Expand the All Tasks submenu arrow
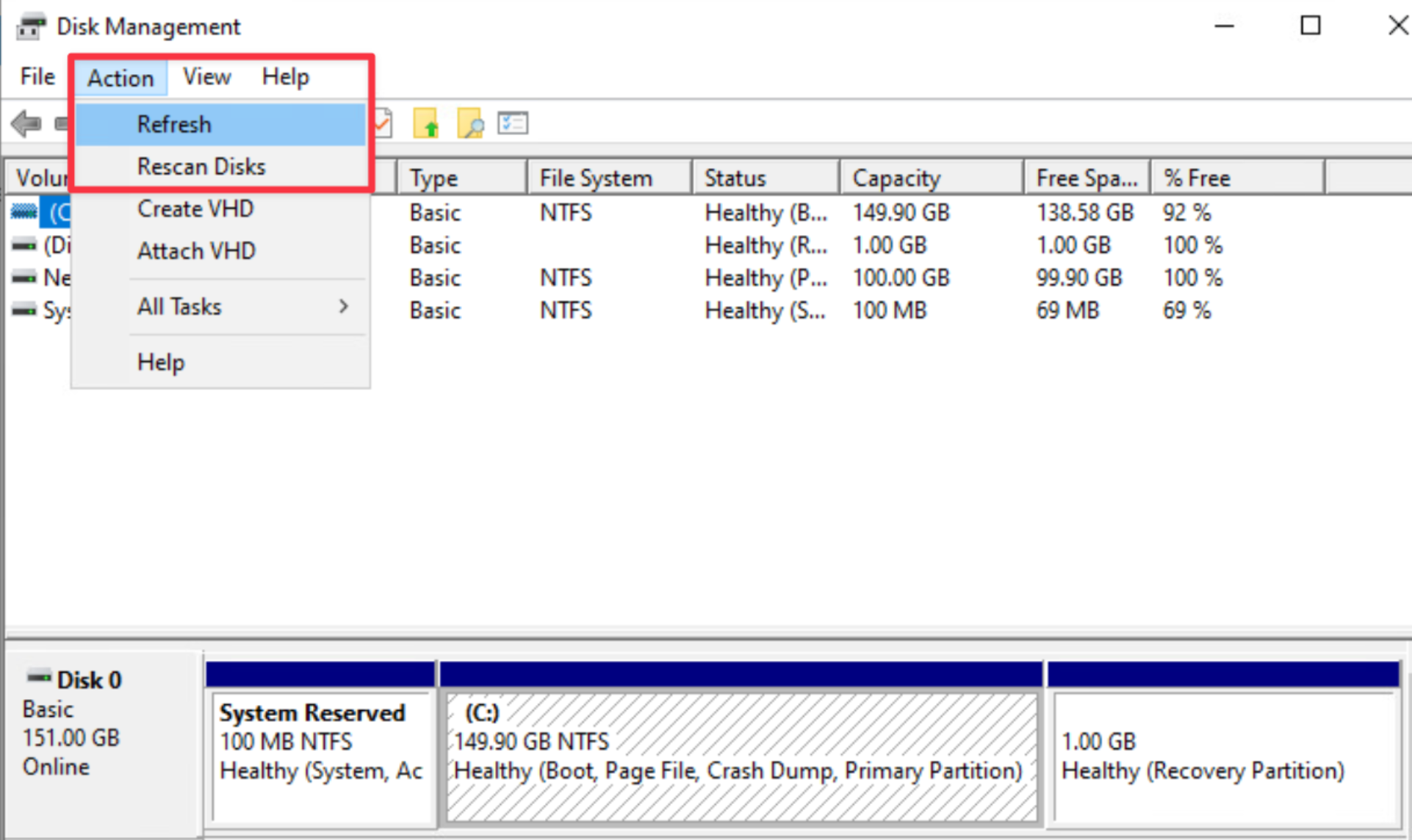1412x840 pixels. [x=343, y=306]
